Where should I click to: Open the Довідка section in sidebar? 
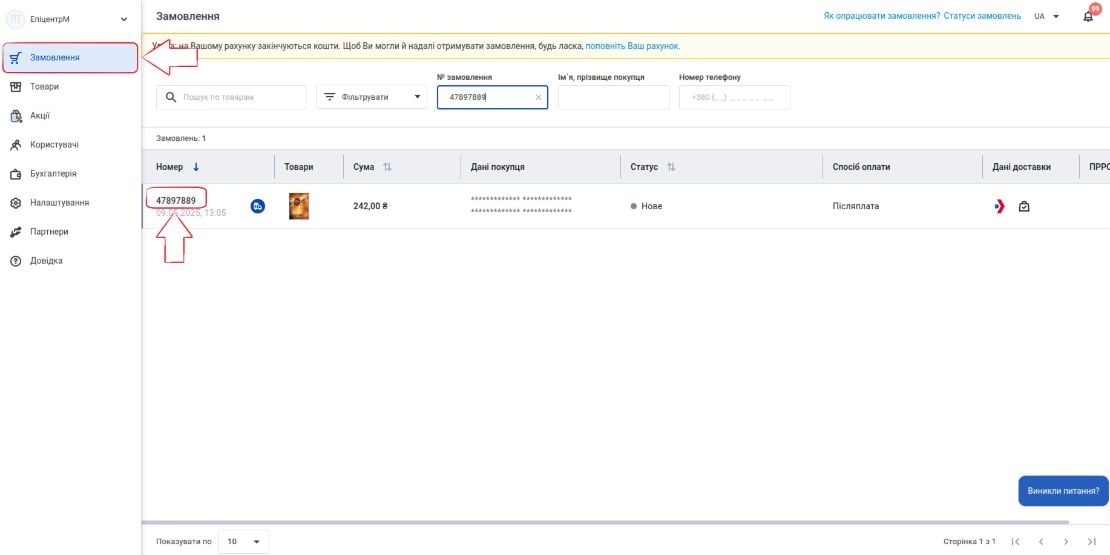46,261
